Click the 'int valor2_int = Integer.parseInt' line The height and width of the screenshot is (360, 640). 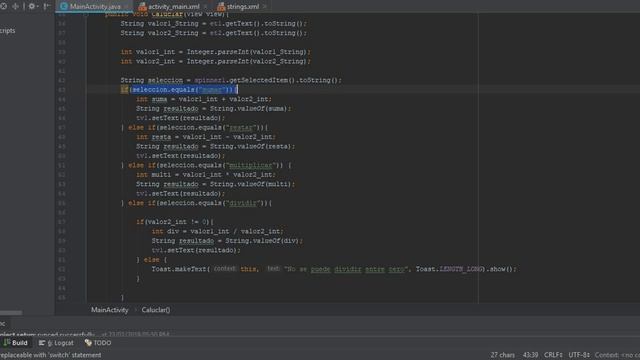coord(216,61)
